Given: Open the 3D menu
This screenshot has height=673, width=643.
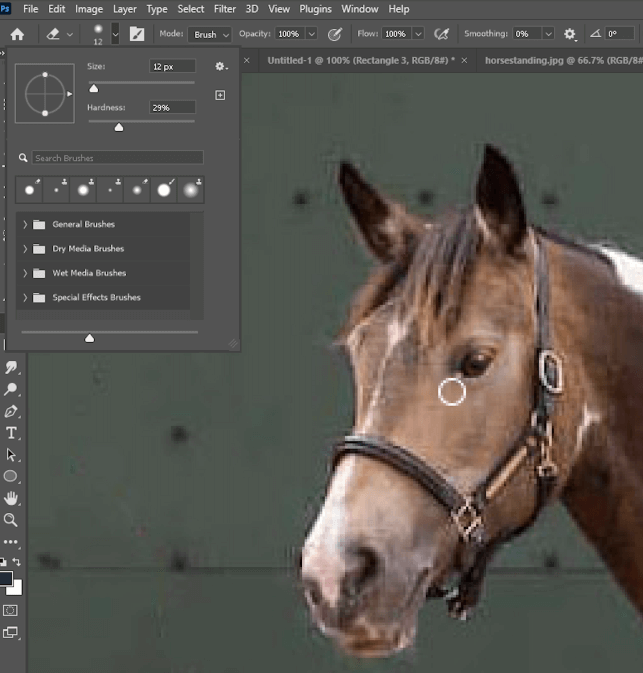Looking at the screenshot, I should click(x=252, y=9).
